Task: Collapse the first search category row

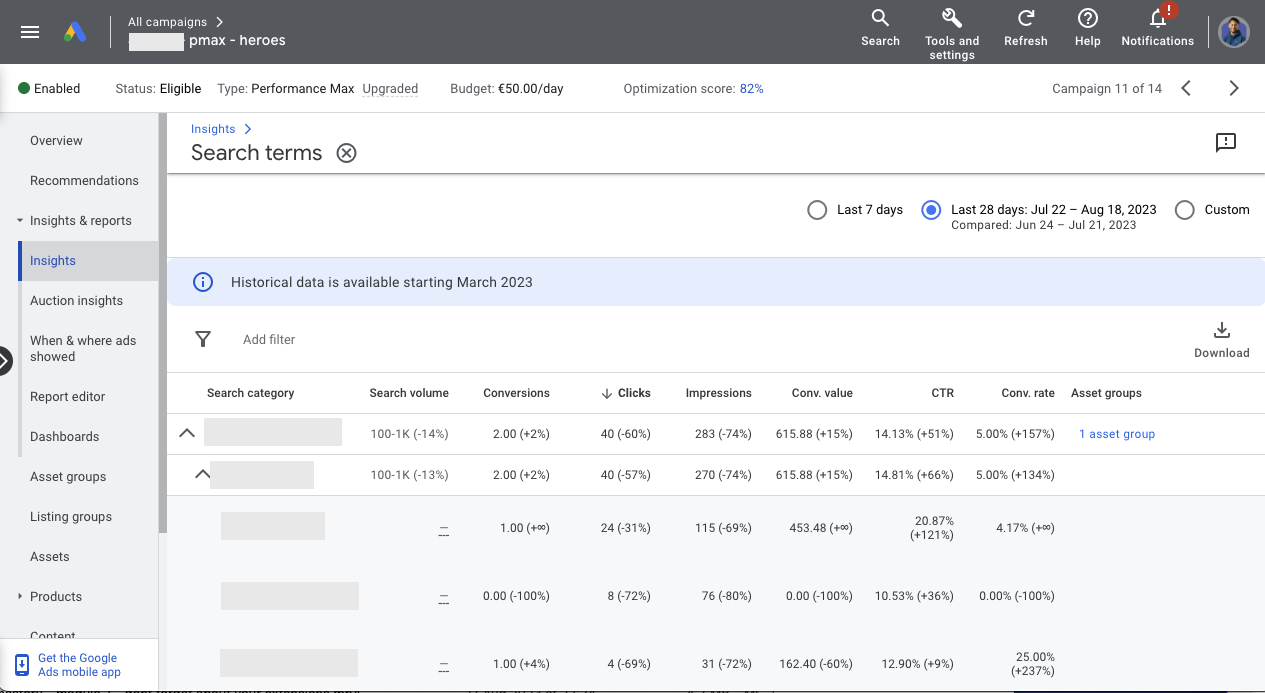Action: pyautogui.click(x=187, y=433)
